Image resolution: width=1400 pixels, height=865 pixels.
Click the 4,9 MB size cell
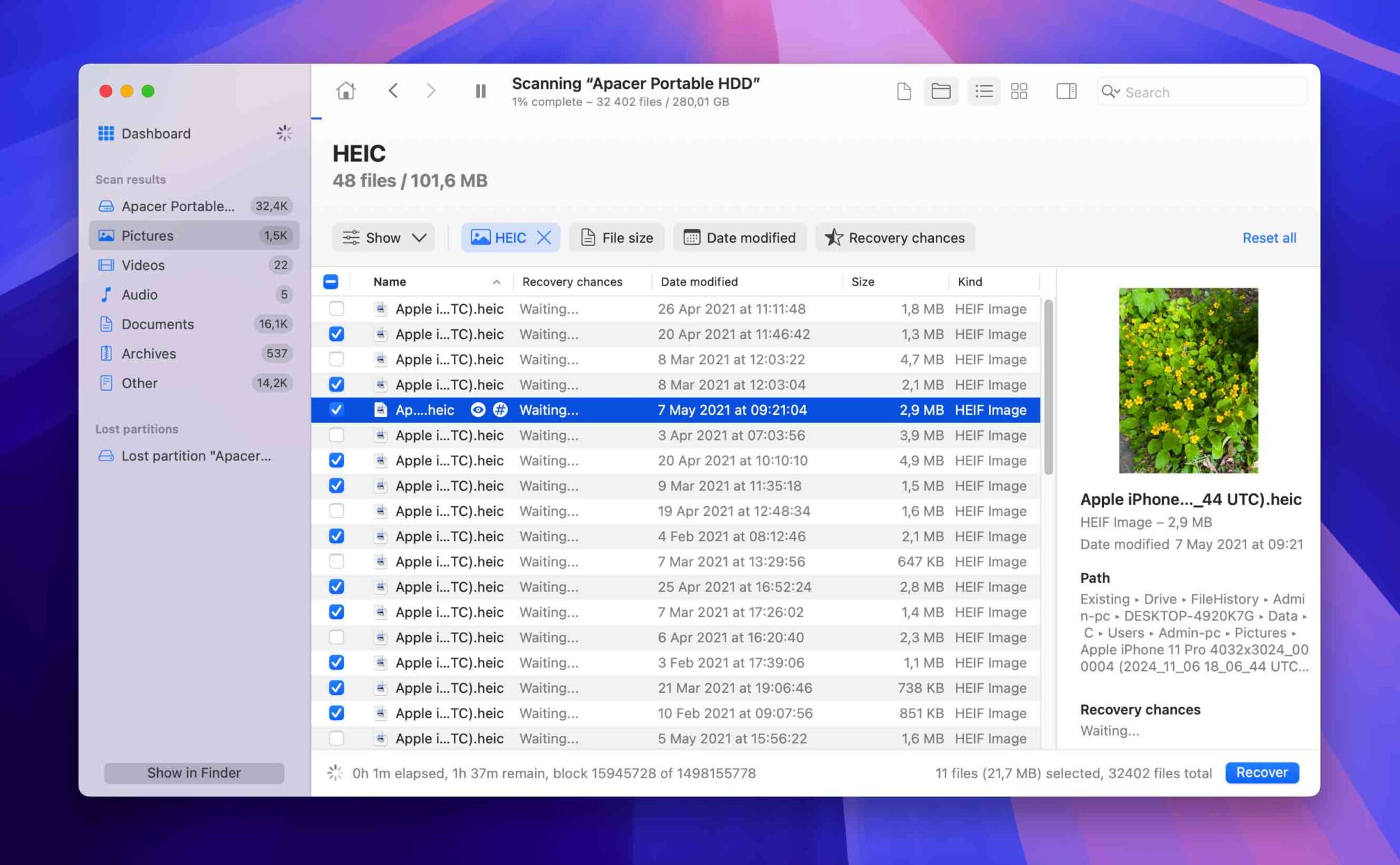tap(921, 461)
